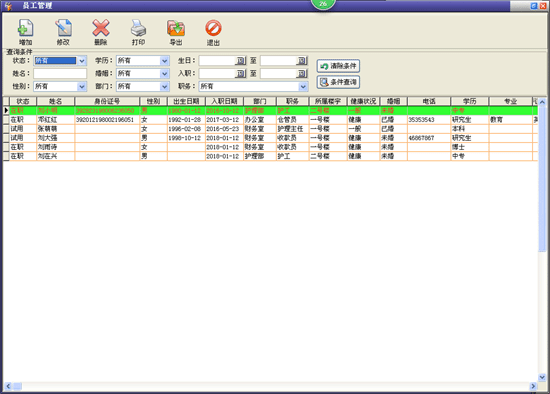Expand the 学历 dropdown
Viewport: 550px width, 394px height.
click(x=164, y=61)
